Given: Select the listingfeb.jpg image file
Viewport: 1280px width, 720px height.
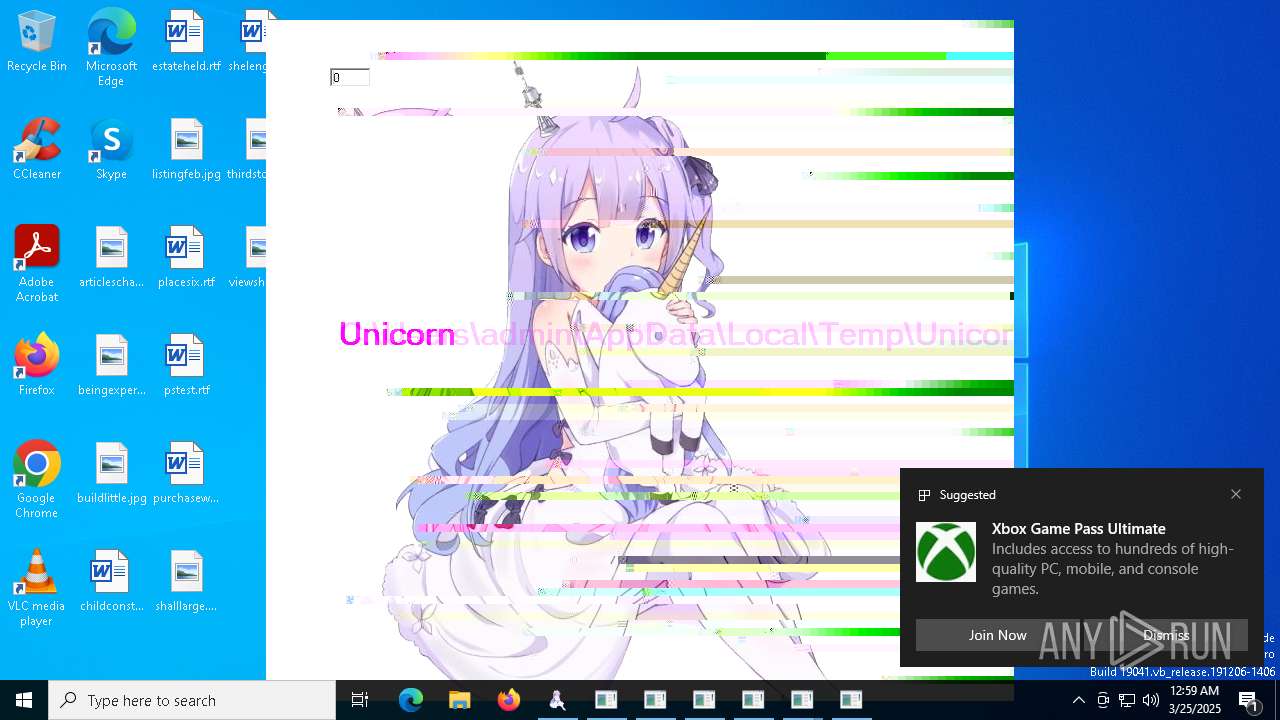Looking at the screenshot, I should pyautogui.click(x=186, y=150).
